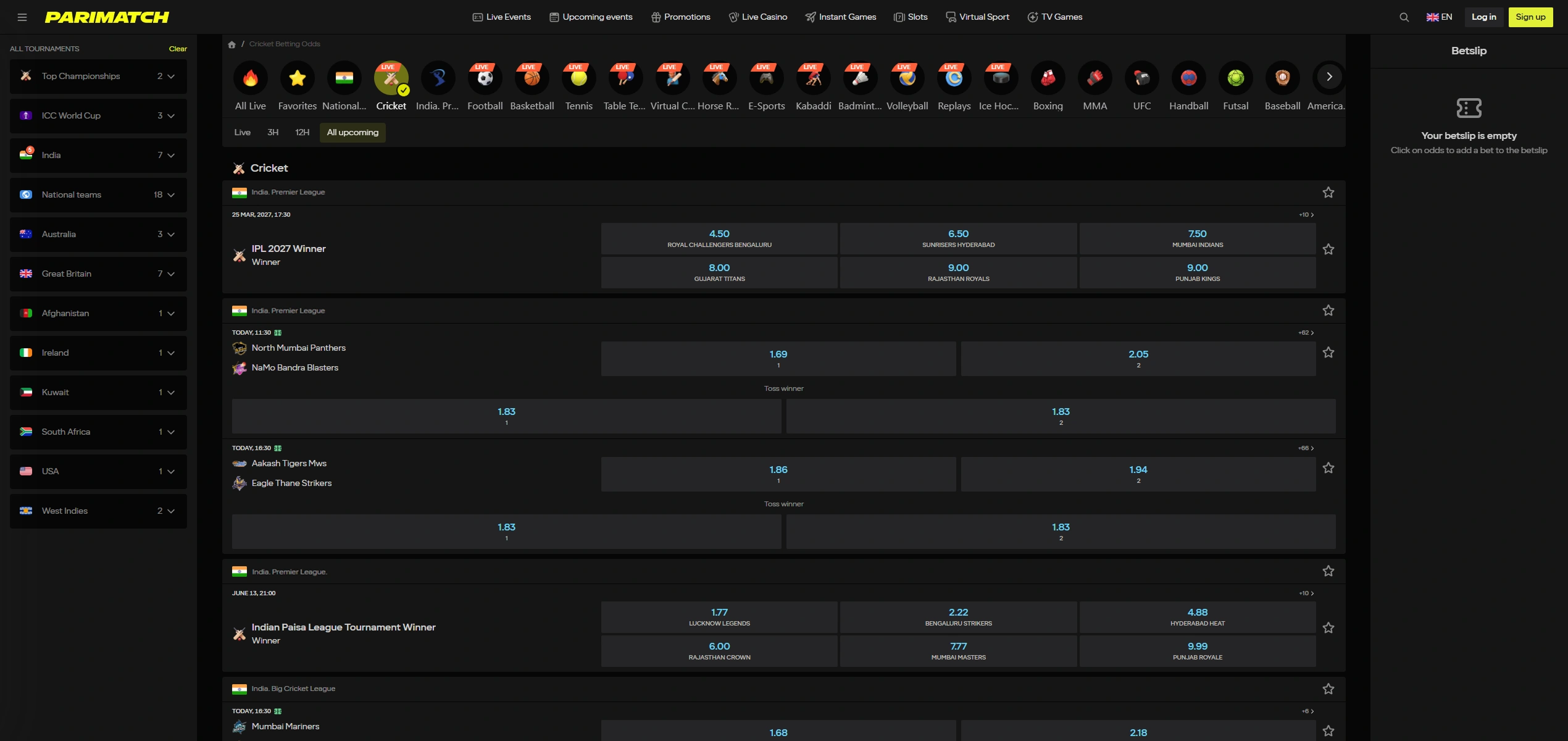Bet on Royal Challengers Bengaluru at 4.50
The image size is (1568, 741).
pyautogui.click(x=719, y=239)
